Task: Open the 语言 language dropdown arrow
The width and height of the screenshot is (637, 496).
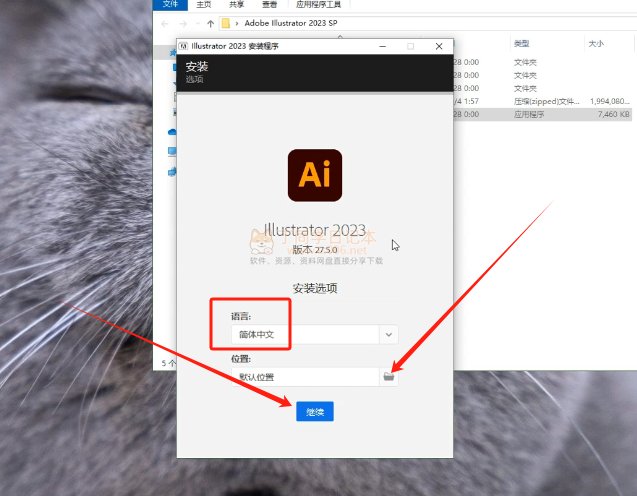Action: (389, 335)
